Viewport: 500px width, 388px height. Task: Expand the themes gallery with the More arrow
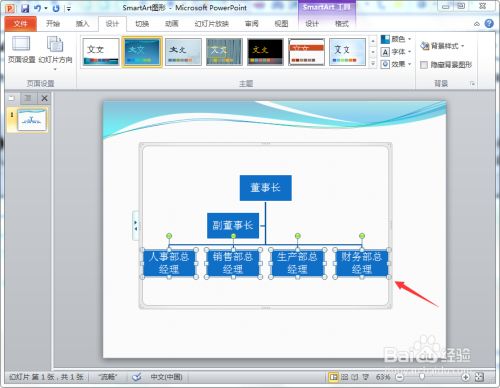click(x=373, y=63)
